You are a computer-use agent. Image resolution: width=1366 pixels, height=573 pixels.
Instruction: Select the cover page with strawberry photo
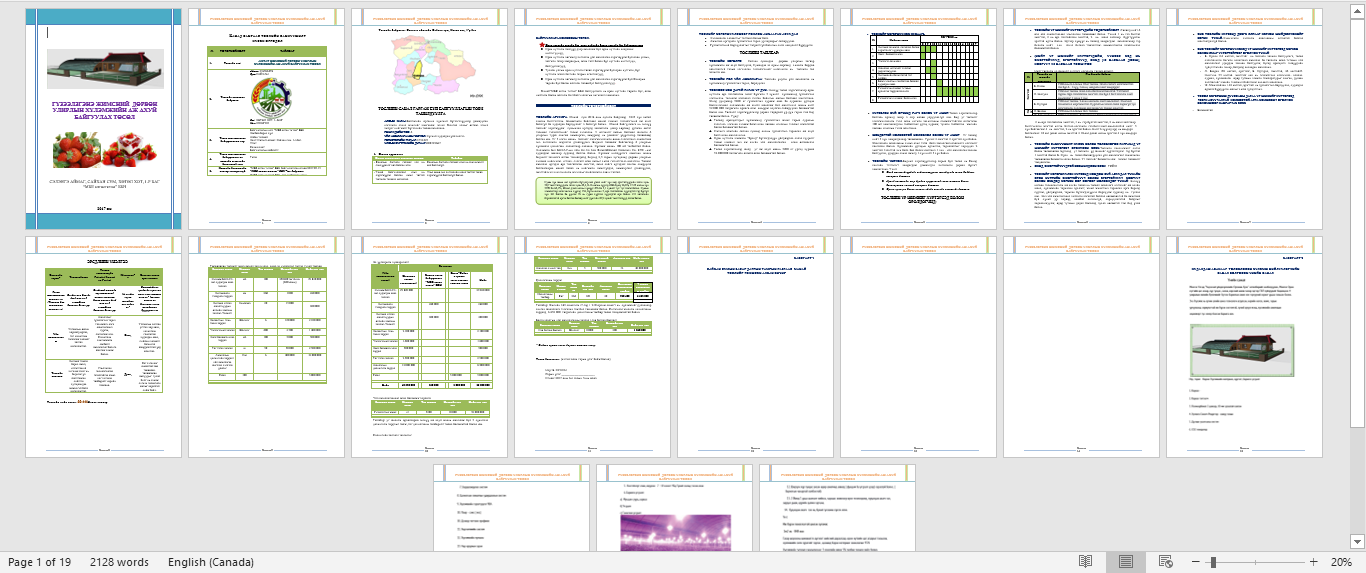coord(103,120)
